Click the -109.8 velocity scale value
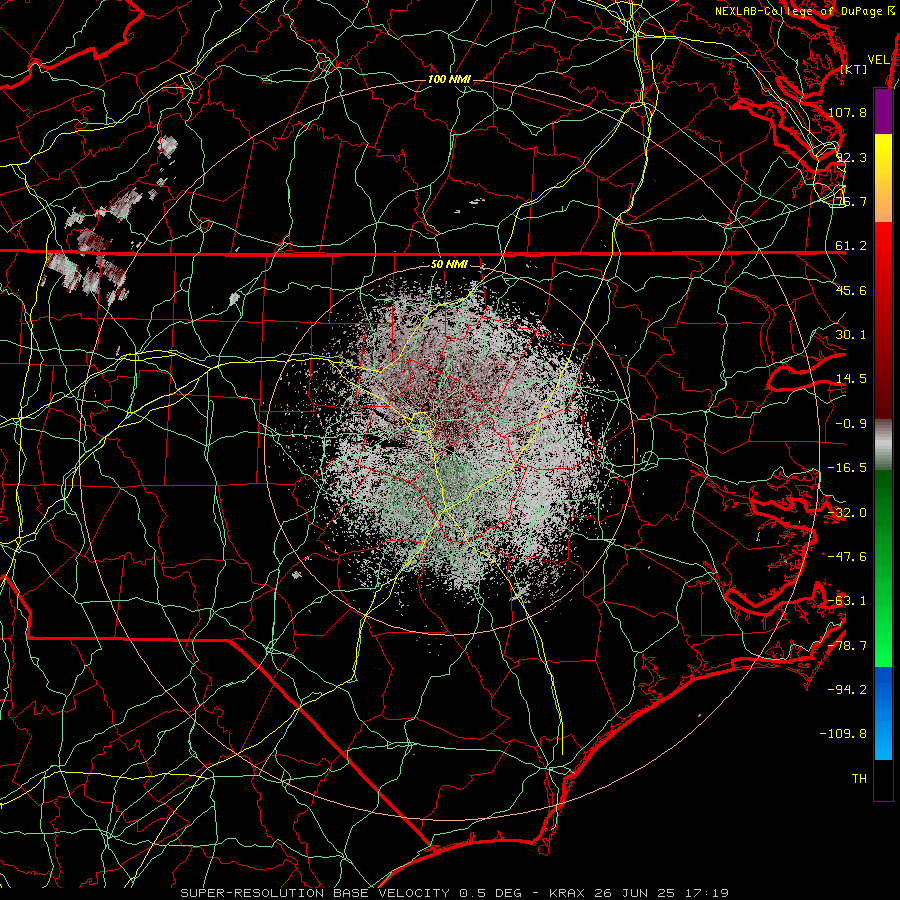Screen dimensions: 900x900 (x=844, y=734)
